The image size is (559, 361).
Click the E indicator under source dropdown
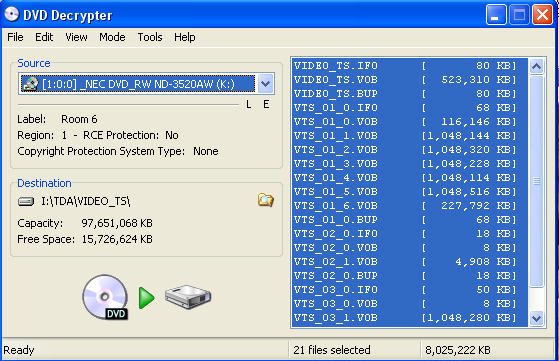[x=266, y=104]
